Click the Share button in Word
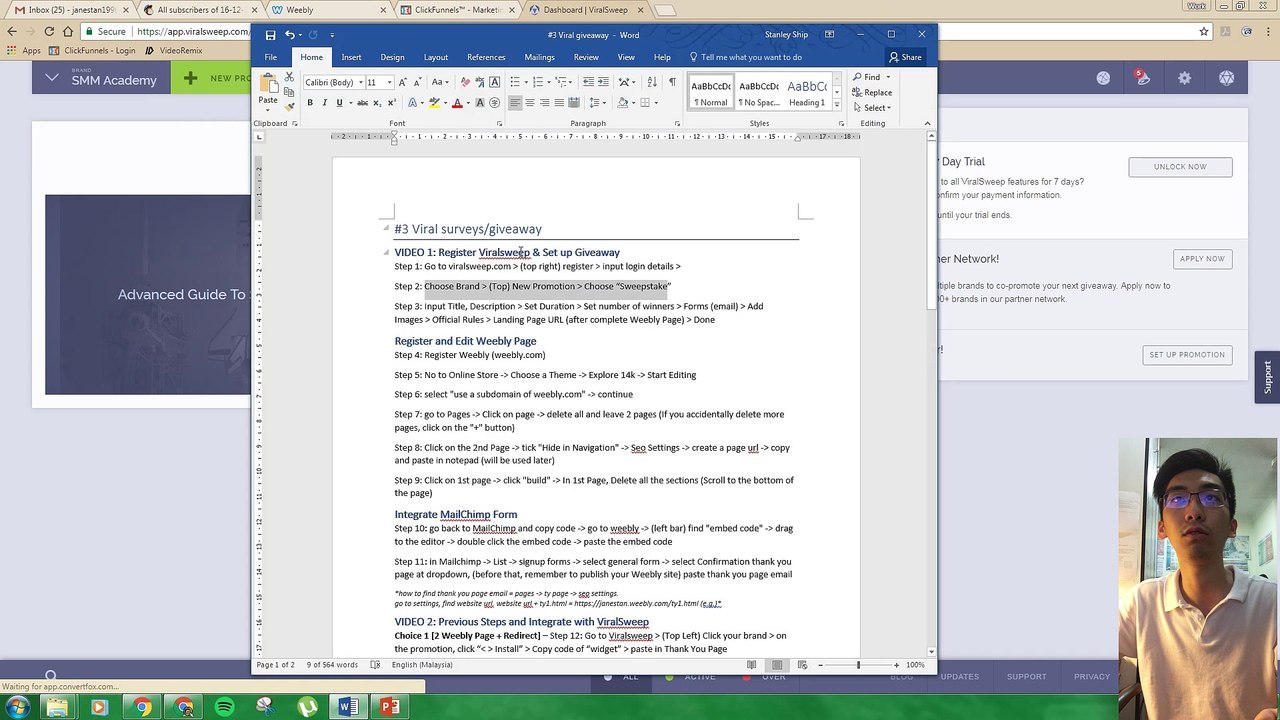This screenshot has width=1280, height=720. pyautogui.click(x=905, y=57)
